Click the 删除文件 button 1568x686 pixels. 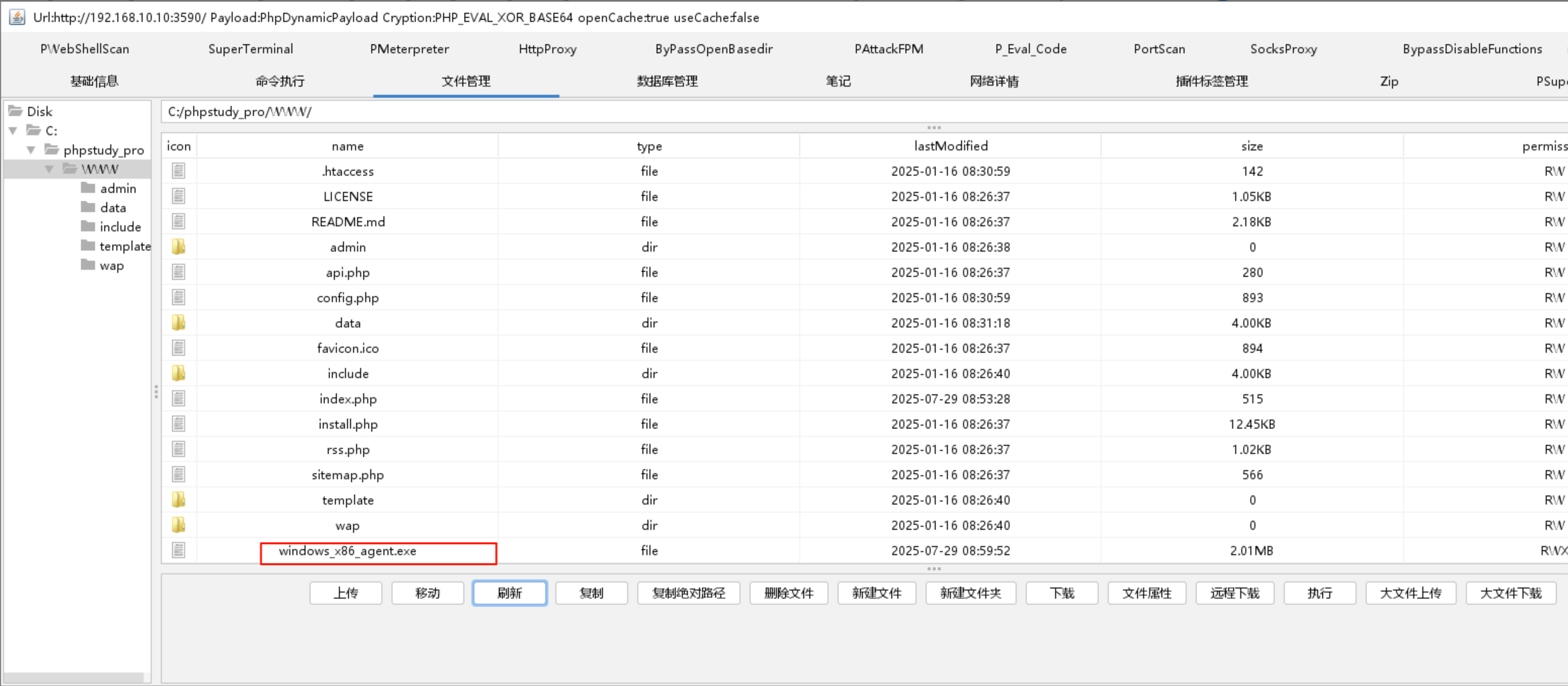pos(789,593)
